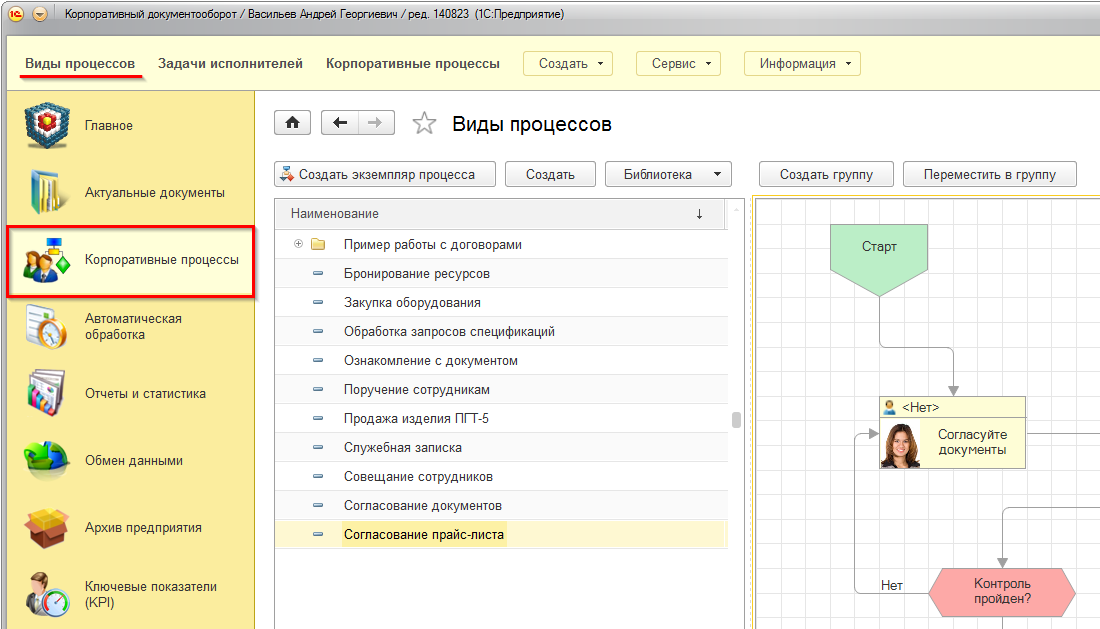Click the Создать группу button
This screenshot has width=1100, height=629.
click(x=826, y=174)
